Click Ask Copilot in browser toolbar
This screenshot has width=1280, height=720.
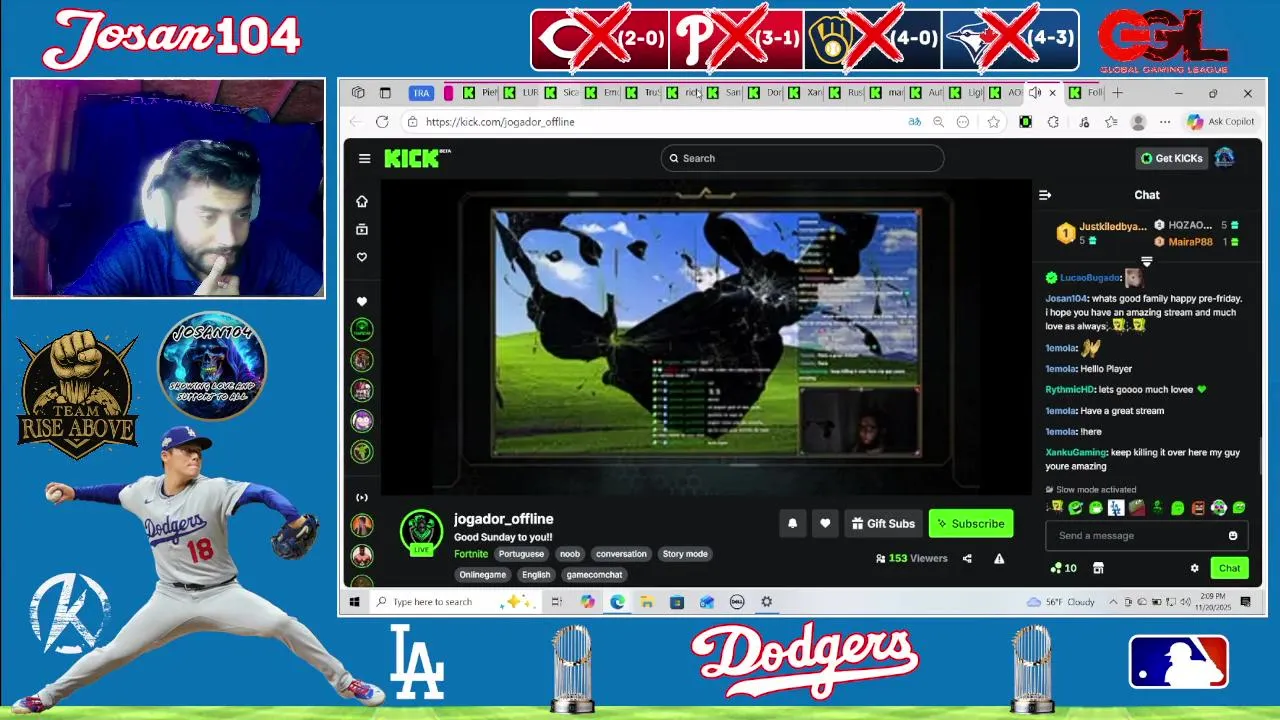pyautogui.click(x=1221, y=122)
